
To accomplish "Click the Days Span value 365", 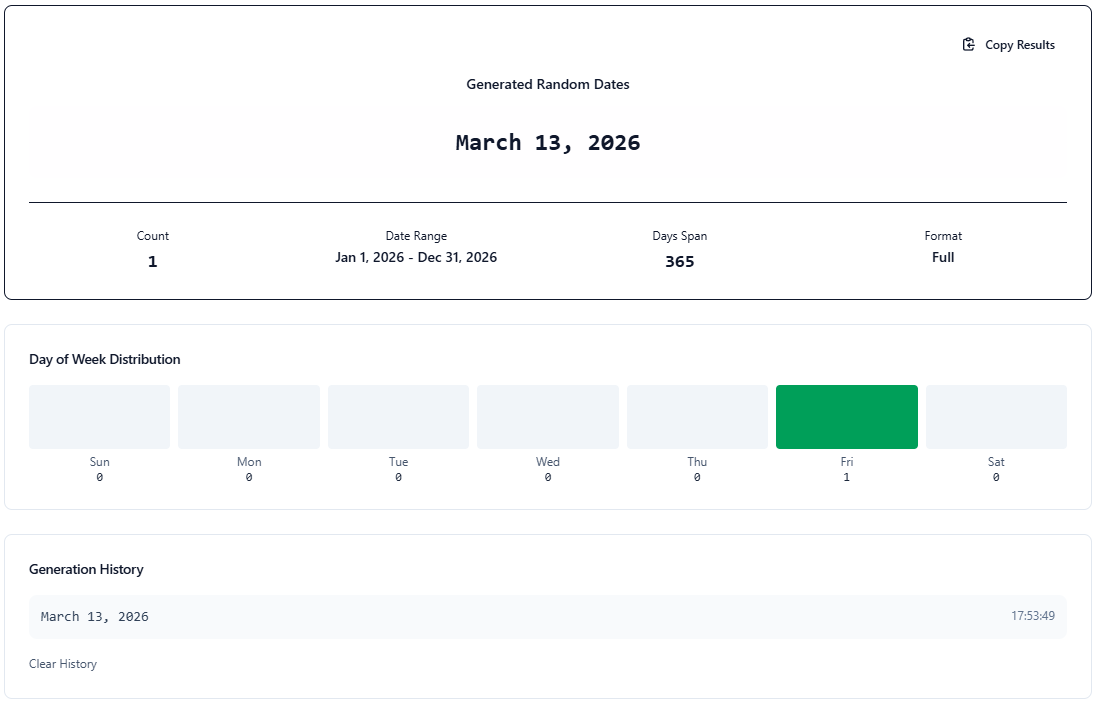I will [679, 261].
